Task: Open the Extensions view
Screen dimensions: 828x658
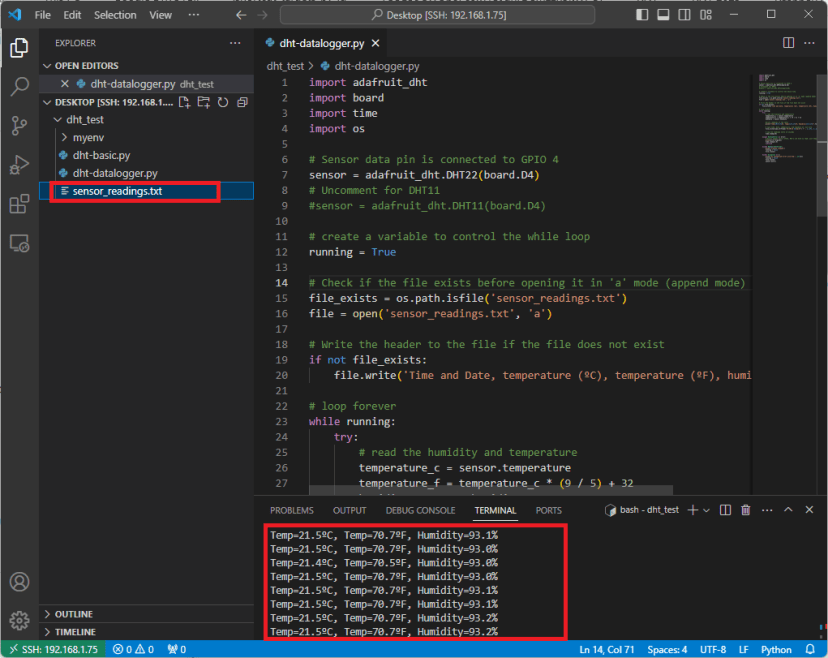Action: (20, 204)
